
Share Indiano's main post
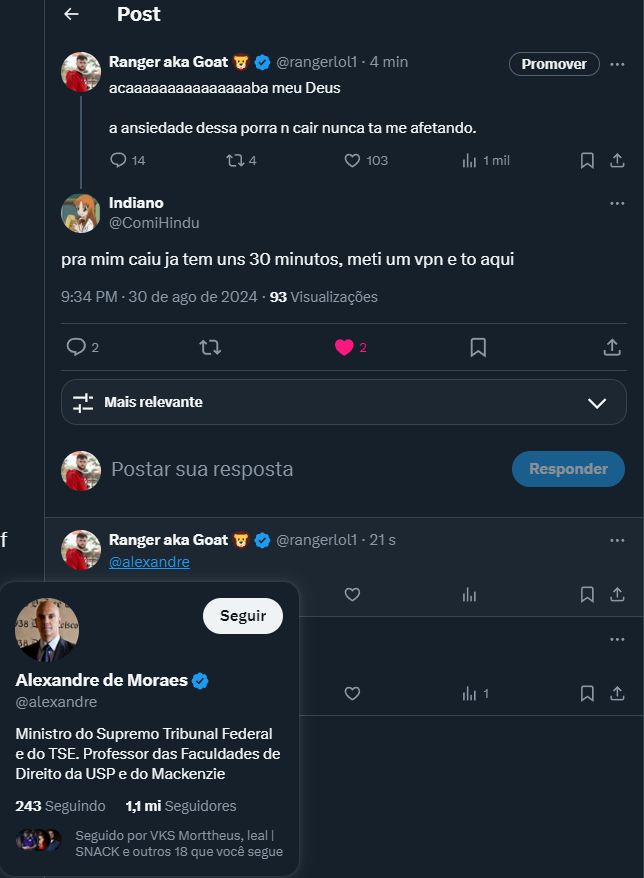612,347
